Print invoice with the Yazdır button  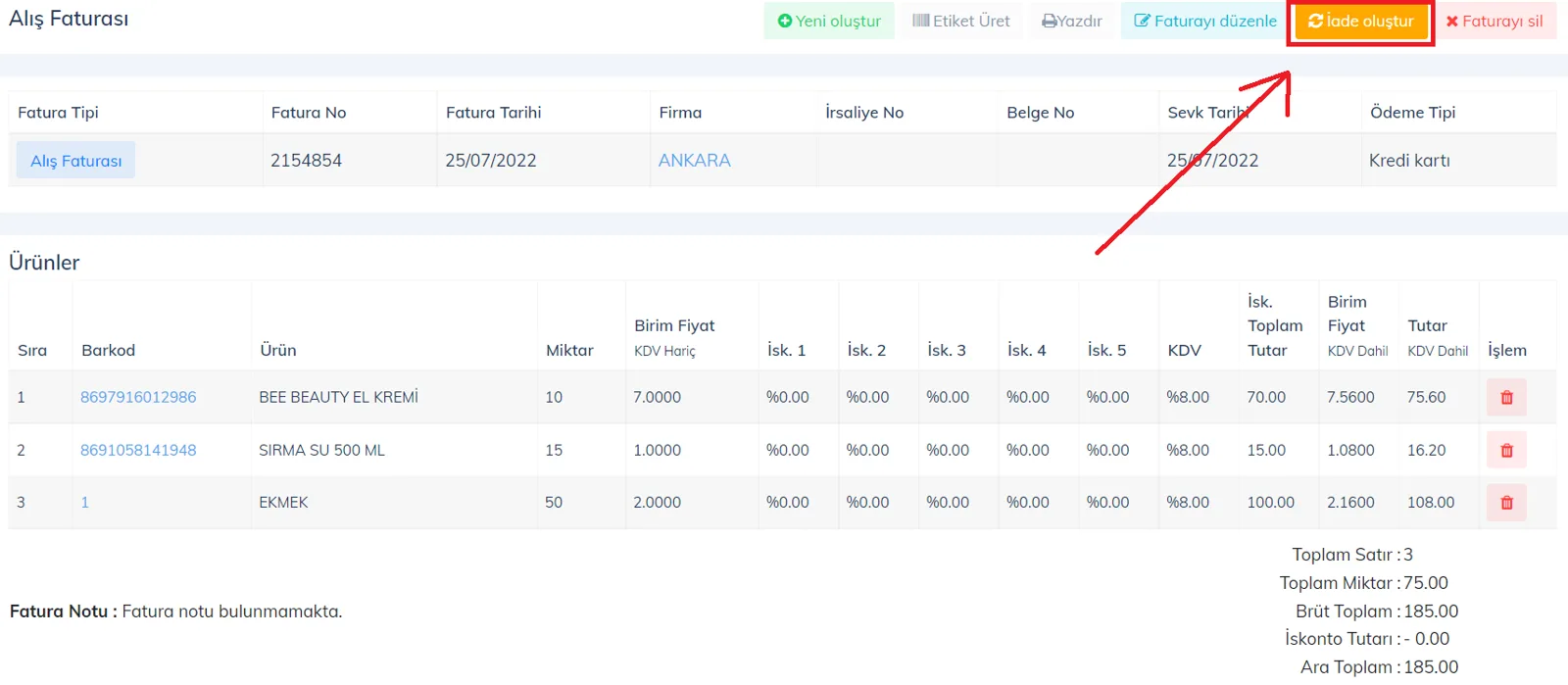coord(1072,21)
